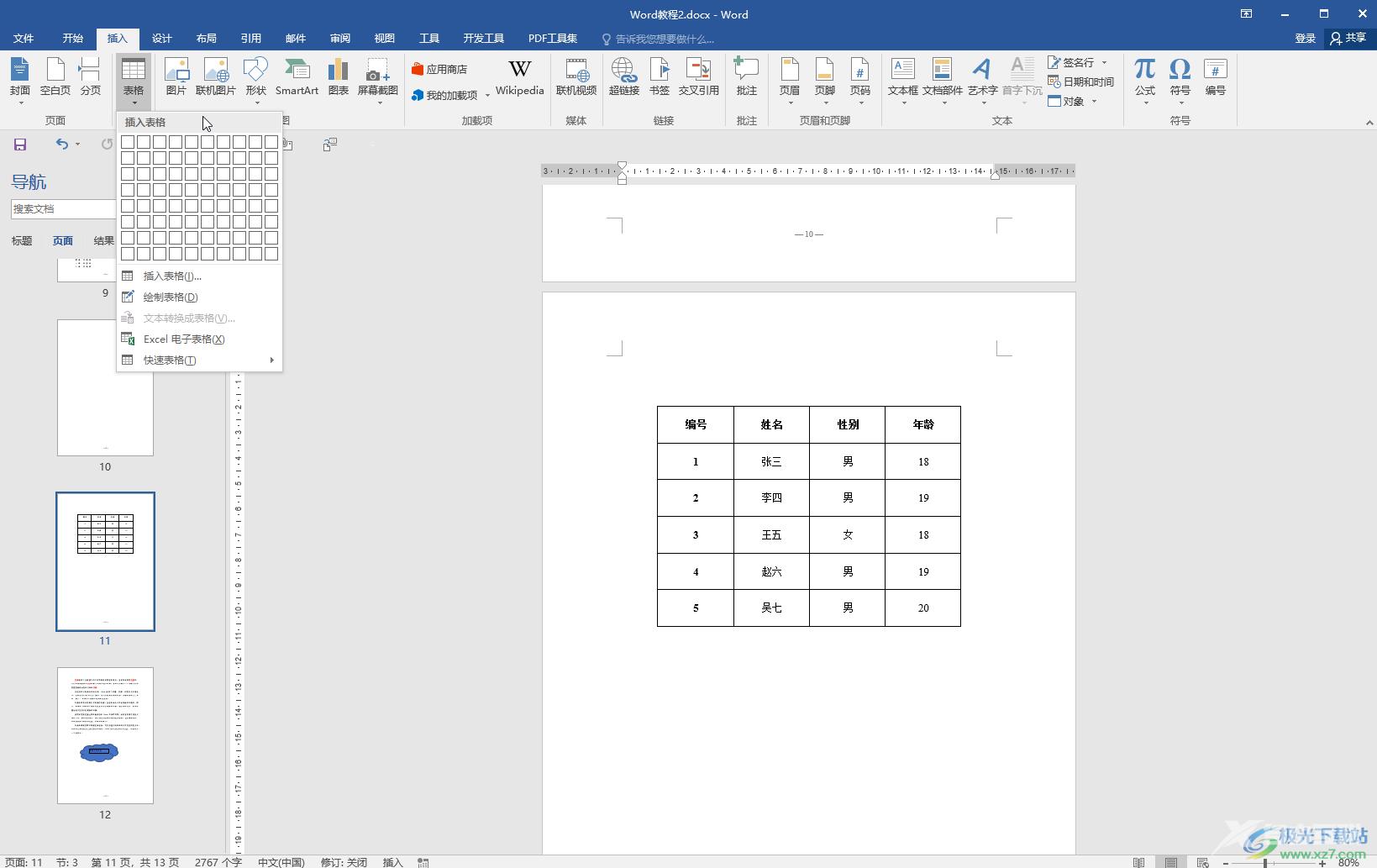Collapse the ribbon with the arrow
This screenshot has width=1377, height=868.
pyautogui.click(x=1369, y=123)
